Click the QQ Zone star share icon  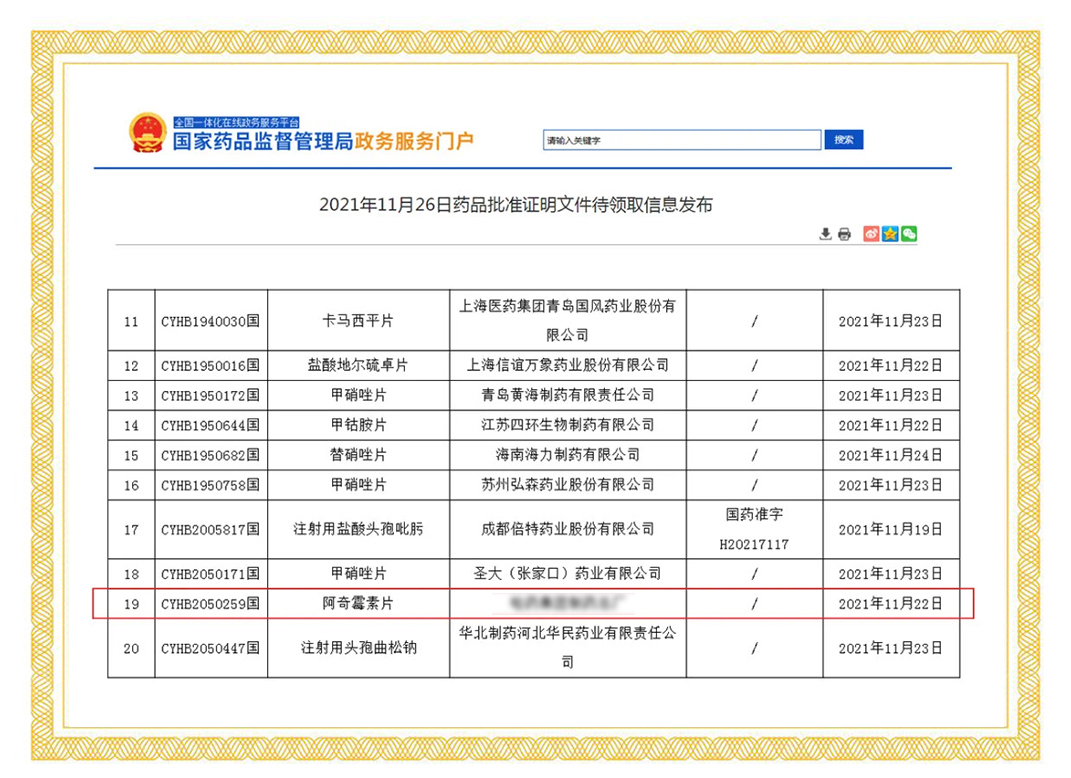click(890, 234)
